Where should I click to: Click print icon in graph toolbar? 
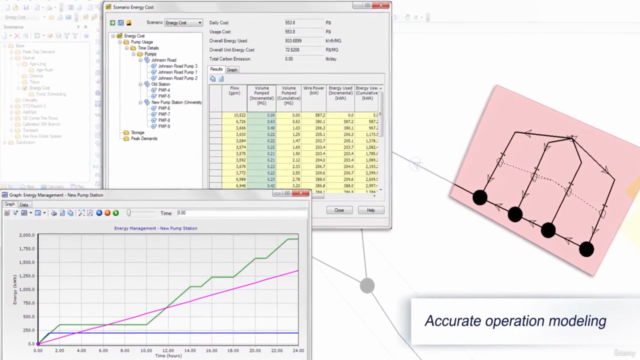coord(54,213)
